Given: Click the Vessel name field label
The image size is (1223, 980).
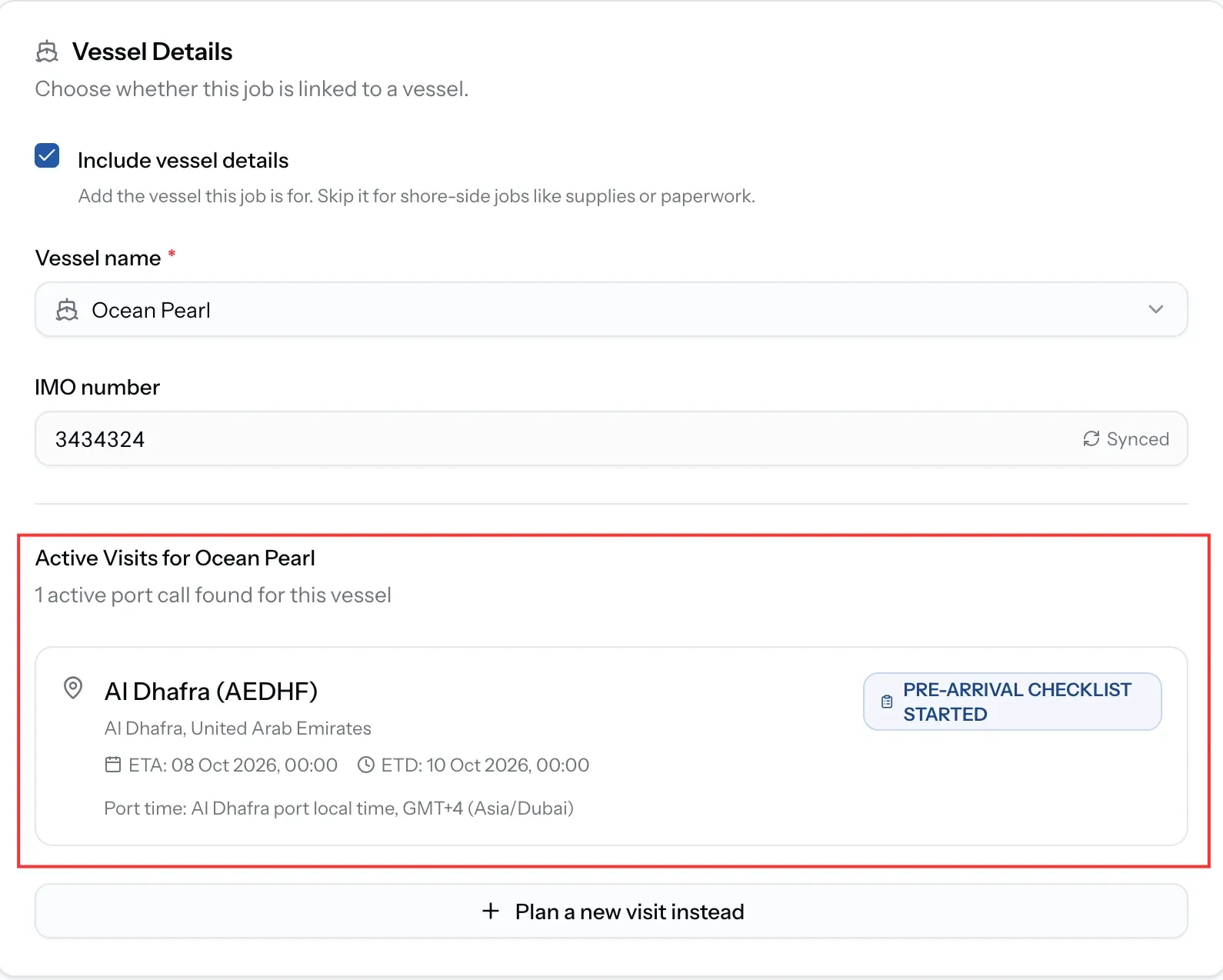Looking at the screenshot, I should click(98, 258).
